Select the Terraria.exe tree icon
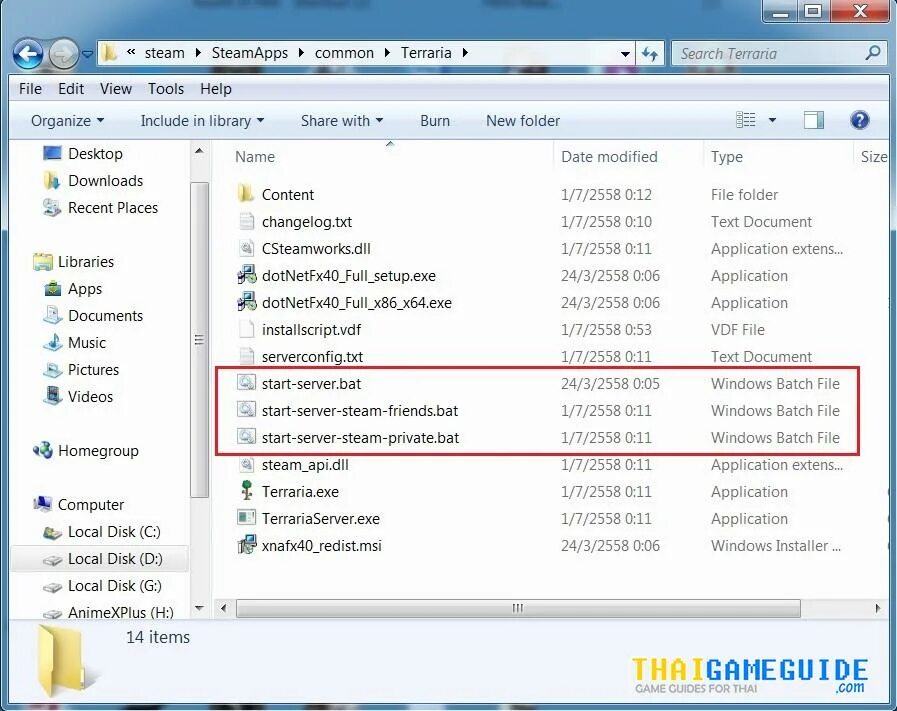 247,491
